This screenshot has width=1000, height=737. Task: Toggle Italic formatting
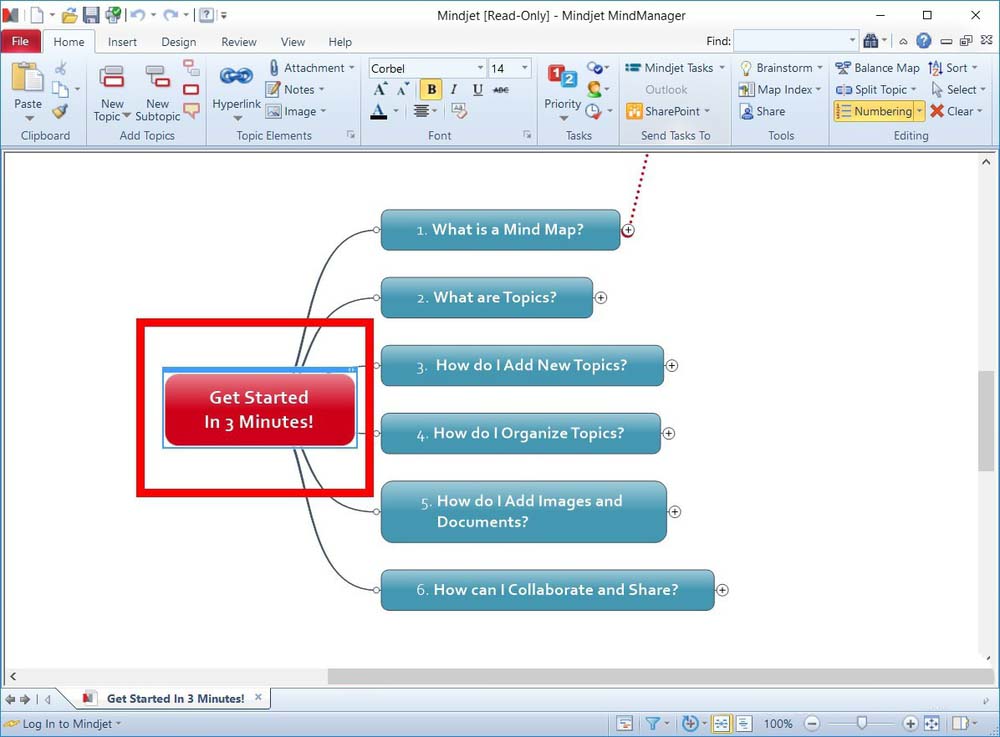(454, 90)
